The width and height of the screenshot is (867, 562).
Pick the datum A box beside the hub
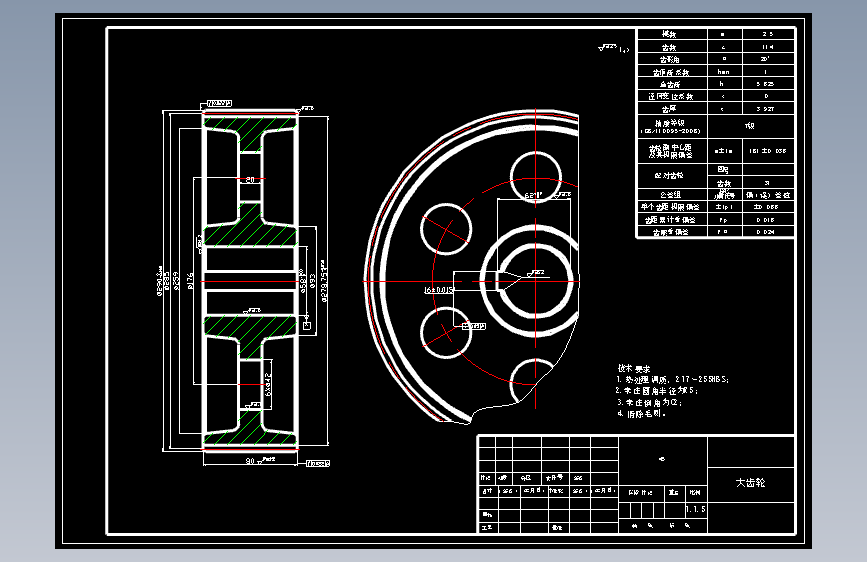pyautogui.click(x=307, y=326)
